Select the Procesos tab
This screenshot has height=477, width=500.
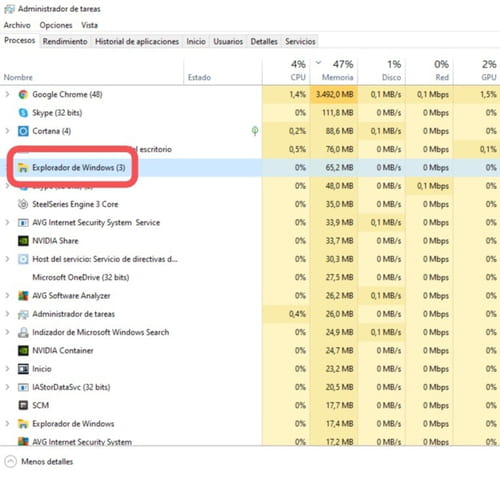coord(20,41)
